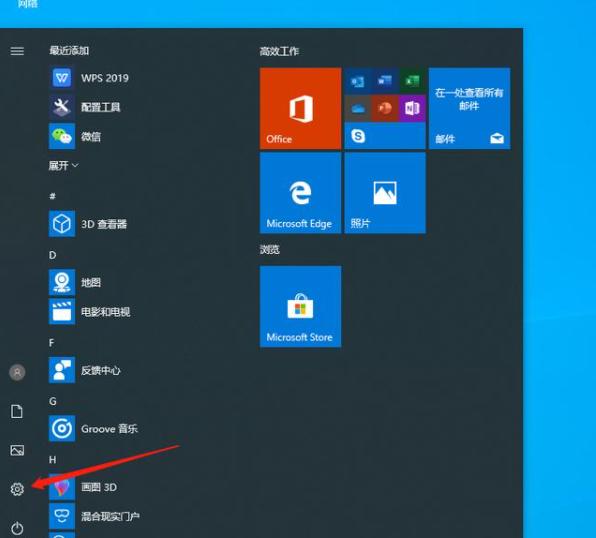Jump via the D letter header
Viewport: 596px width, 538px height.
tap(52, 255)
